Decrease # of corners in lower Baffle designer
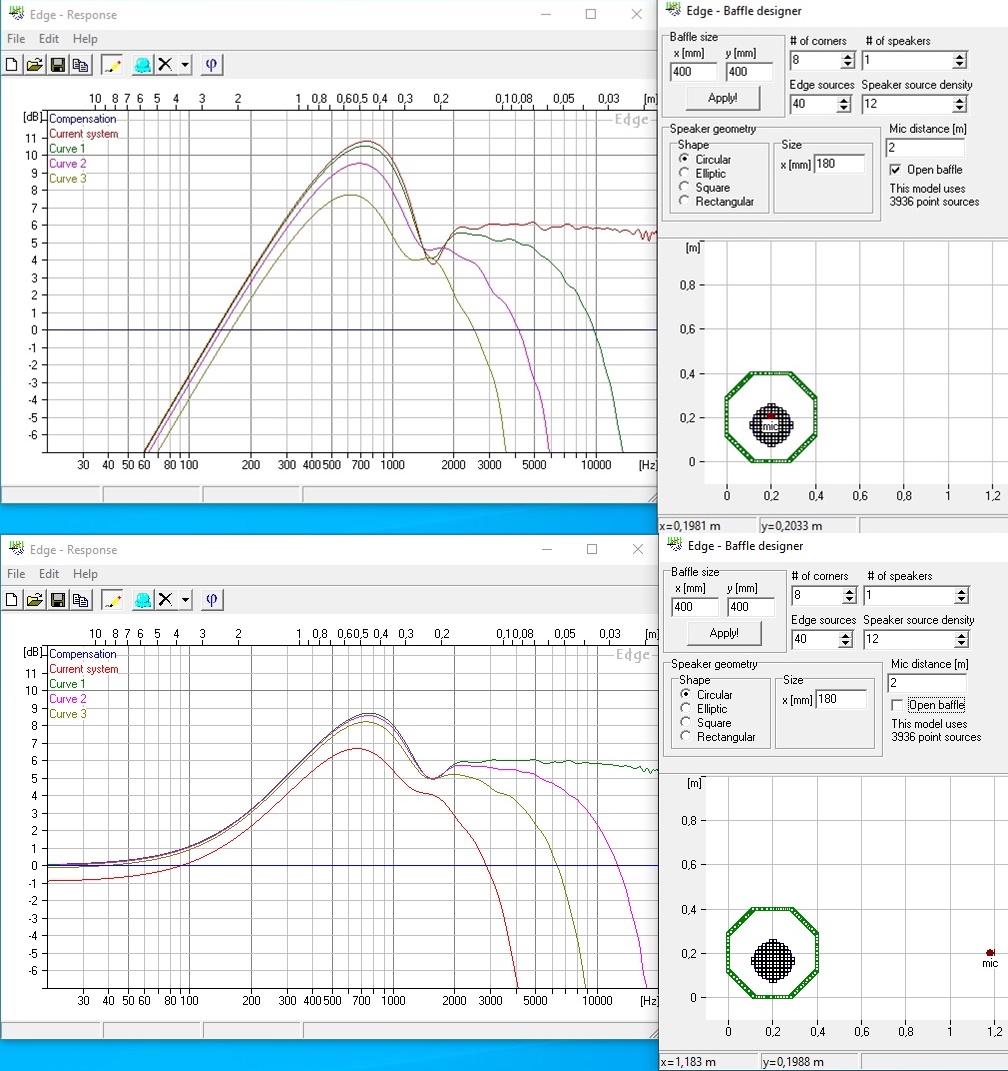1008x1071 pixels. [x=849, y=600]
